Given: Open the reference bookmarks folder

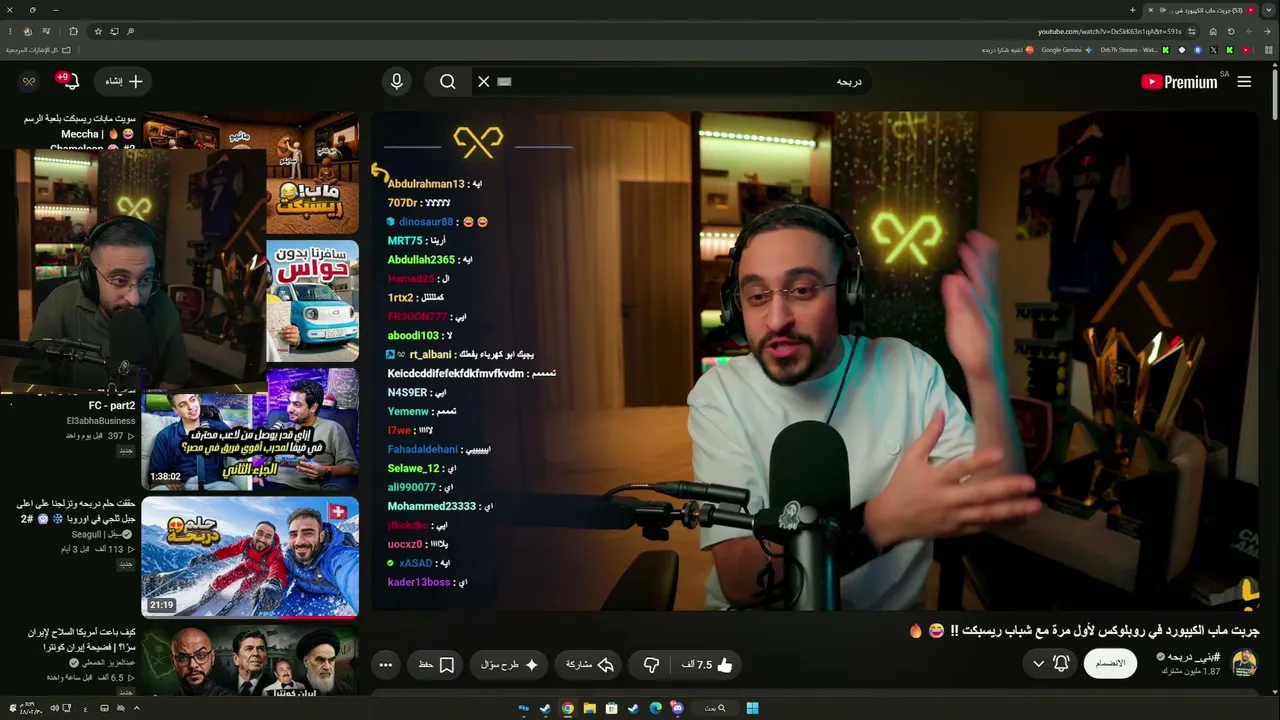Looking at the screenshot, I should tap(39, 50).
